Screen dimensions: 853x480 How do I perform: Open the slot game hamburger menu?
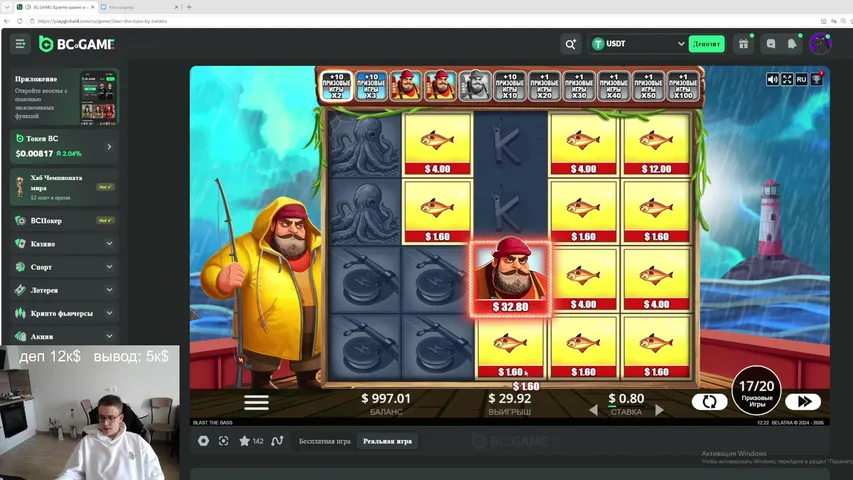(256, 402)
